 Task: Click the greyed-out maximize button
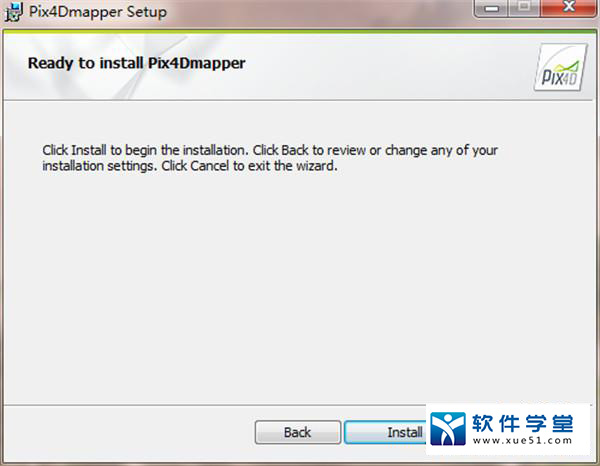coord(524,8)
